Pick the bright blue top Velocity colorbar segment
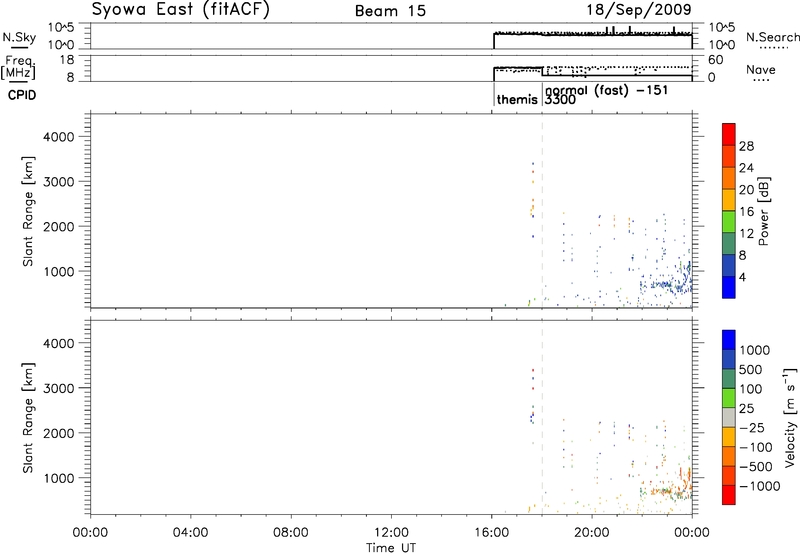This screenshot has height=554, width=800. pyautogui.click(x=729, y=340)
